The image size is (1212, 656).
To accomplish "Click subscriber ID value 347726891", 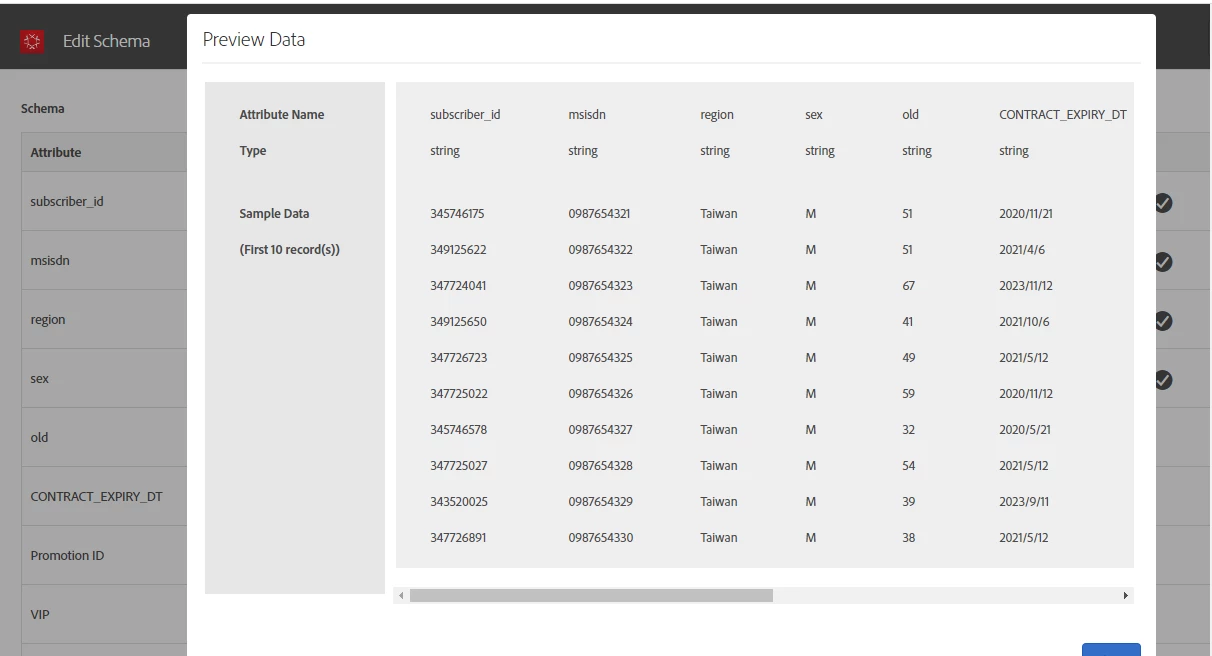I will click(458, 538).
